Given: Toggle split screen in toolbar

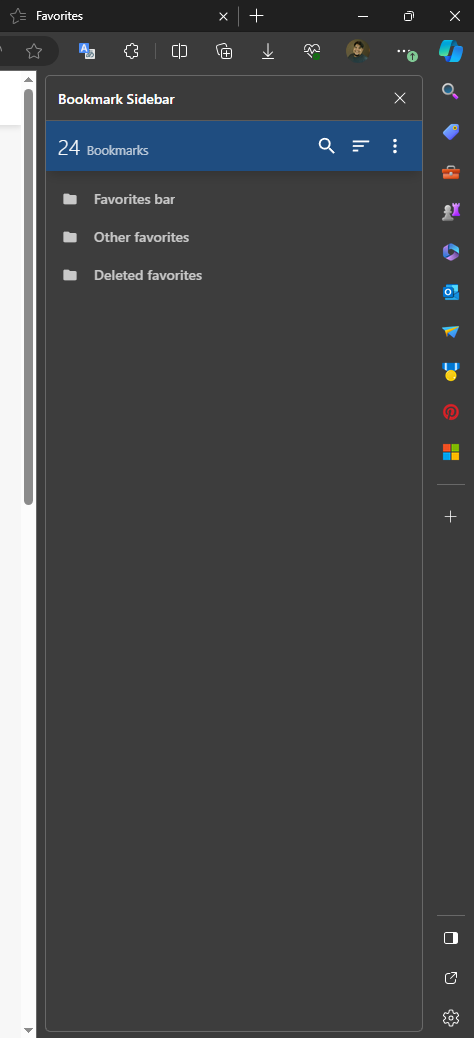Looking at the screenshot, I should pyautogui.click(x=179, y=51).
